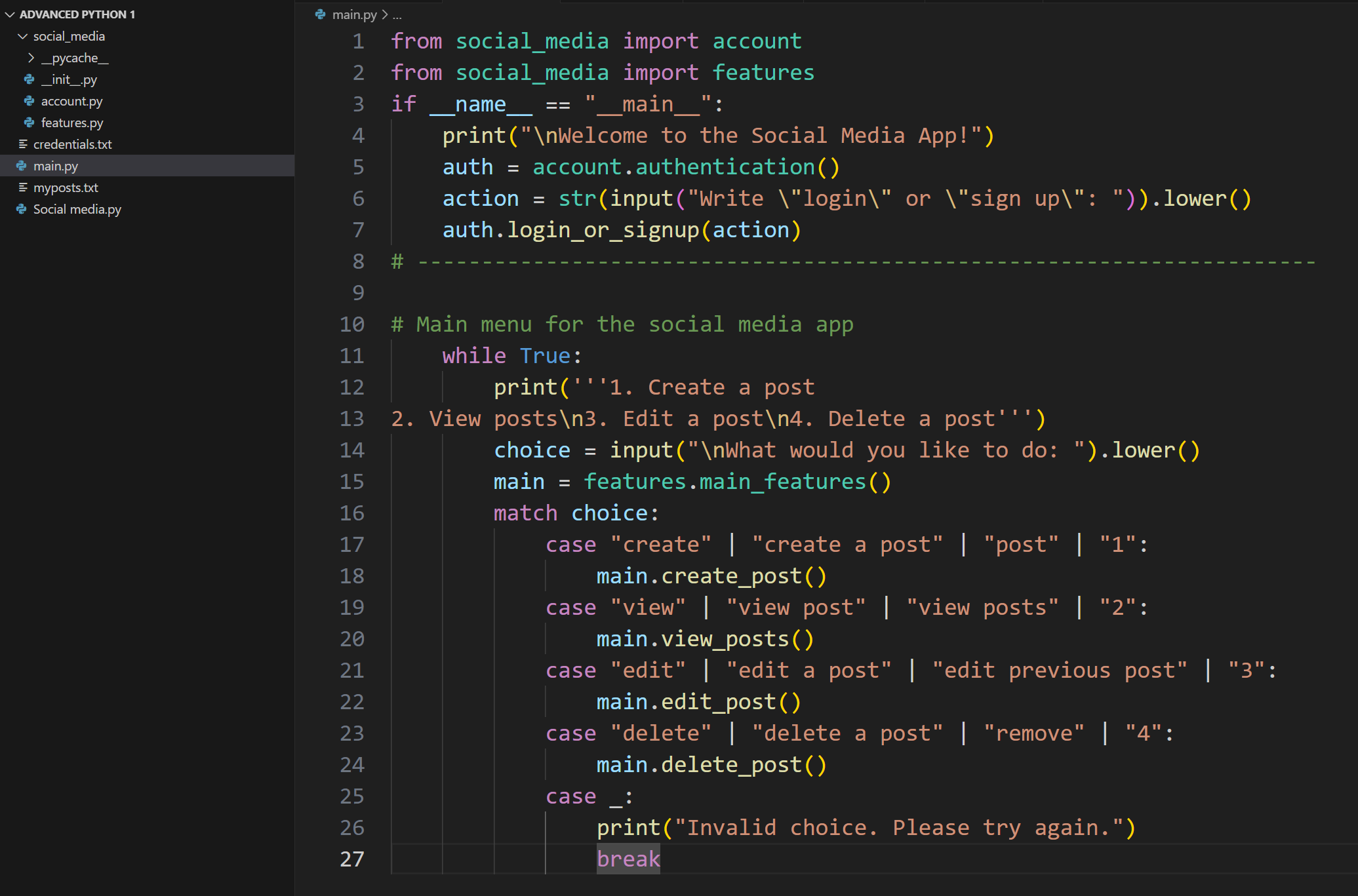The image size is (1358, 896).
Task: Expand the __pycache__ folder
Action: click(31, 58)
